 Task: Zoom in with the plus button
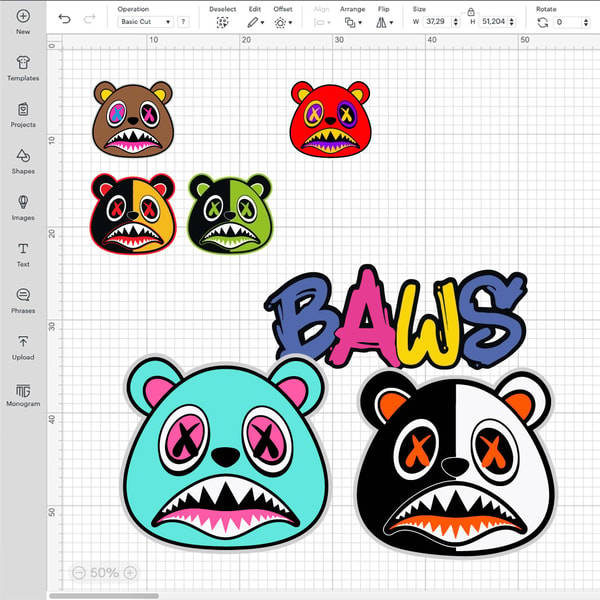pos(130,572)
